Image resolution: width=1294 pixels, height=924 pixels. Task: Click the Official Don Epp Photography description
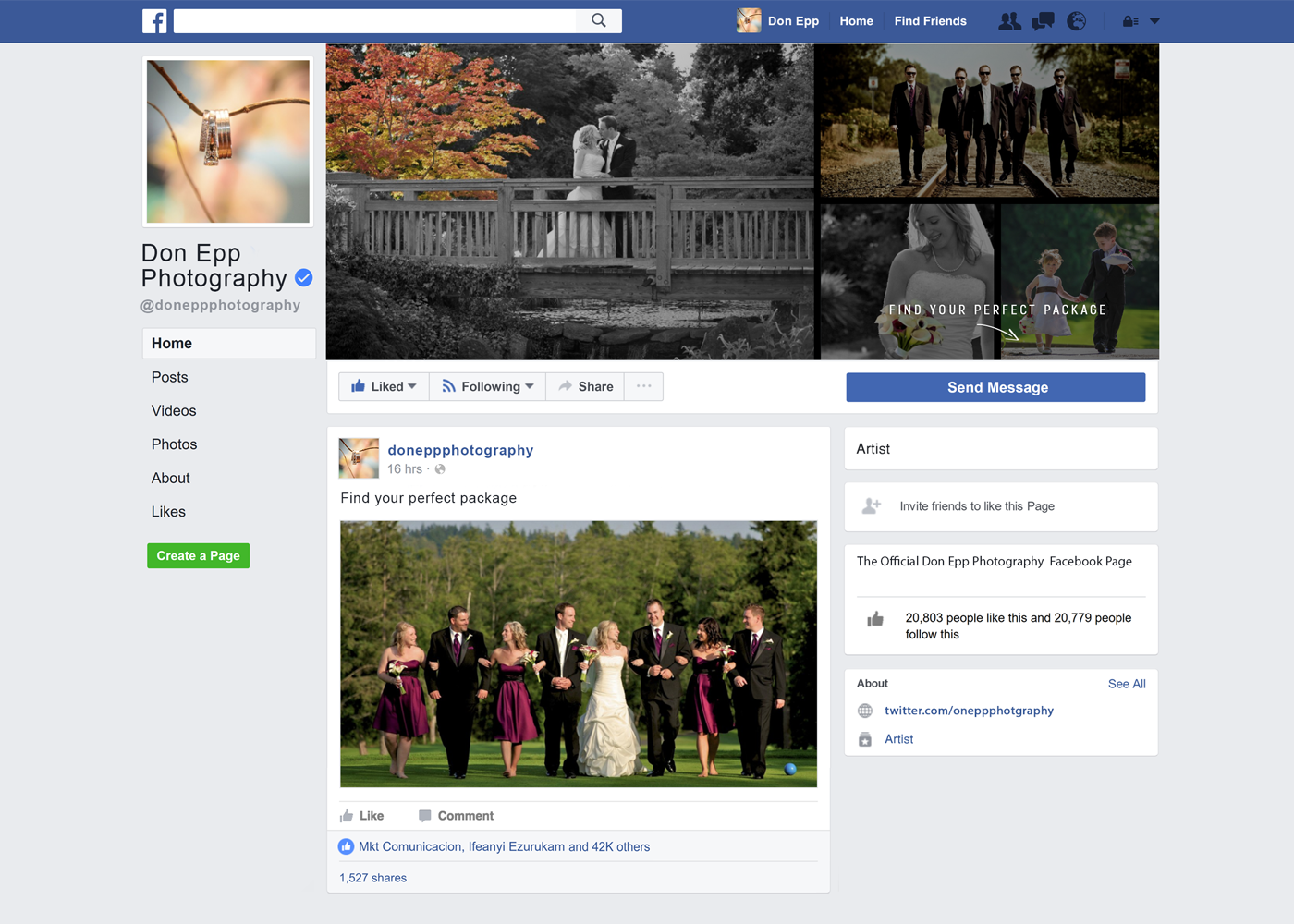click(x=995, y=561)
